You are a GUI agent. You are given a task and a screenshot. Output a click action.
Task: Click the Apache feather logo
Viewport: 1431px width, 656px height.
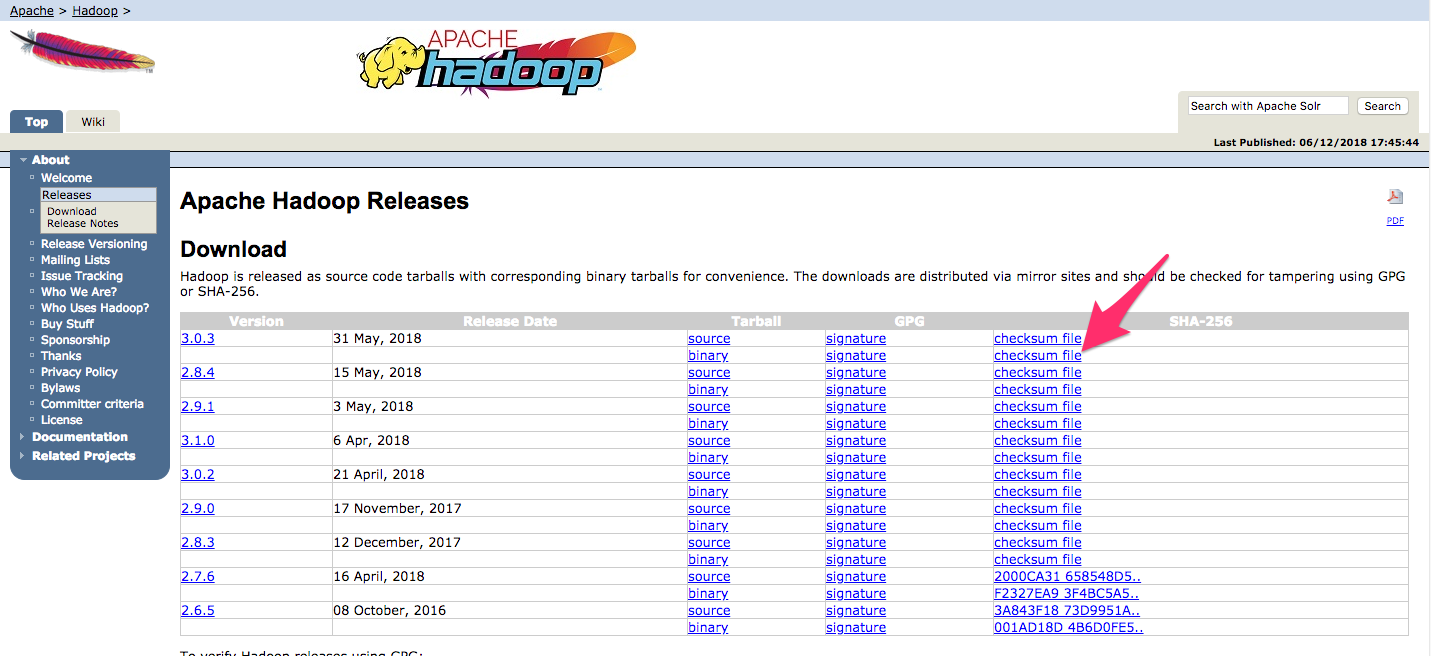82,52
